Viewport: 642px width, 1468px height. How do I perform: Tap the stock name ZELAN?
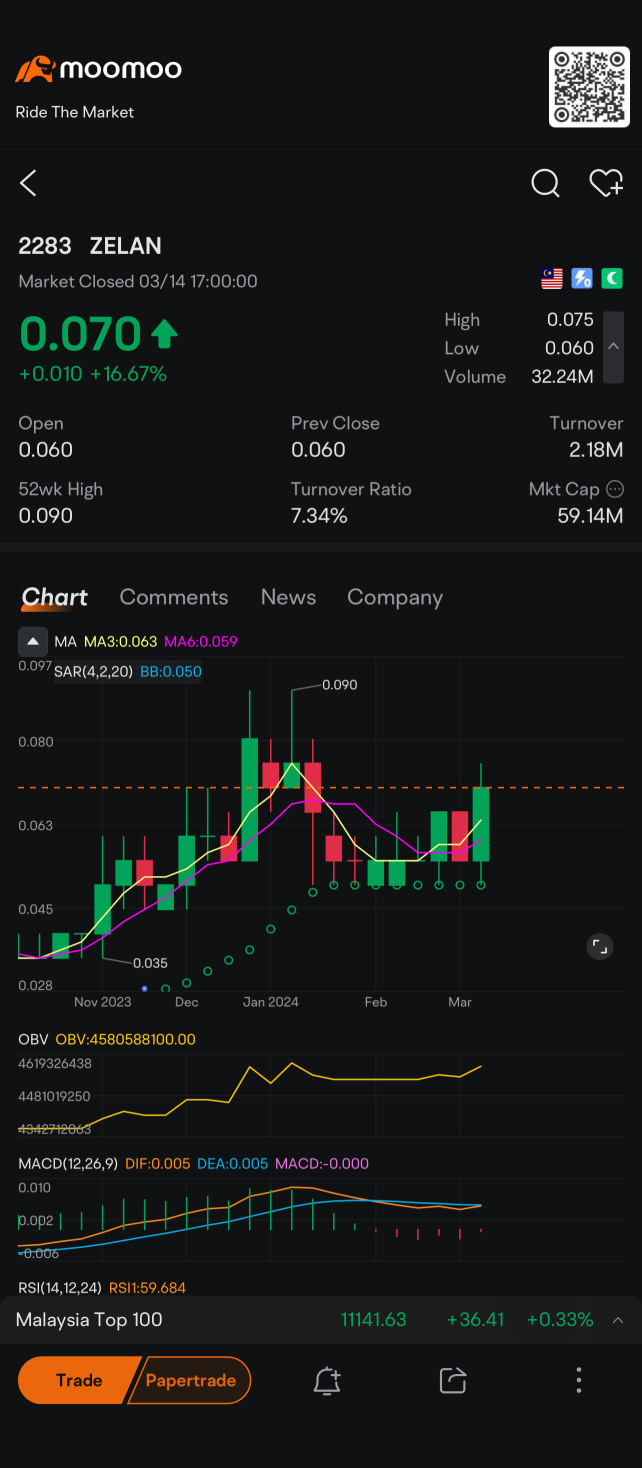click(125, 246)
